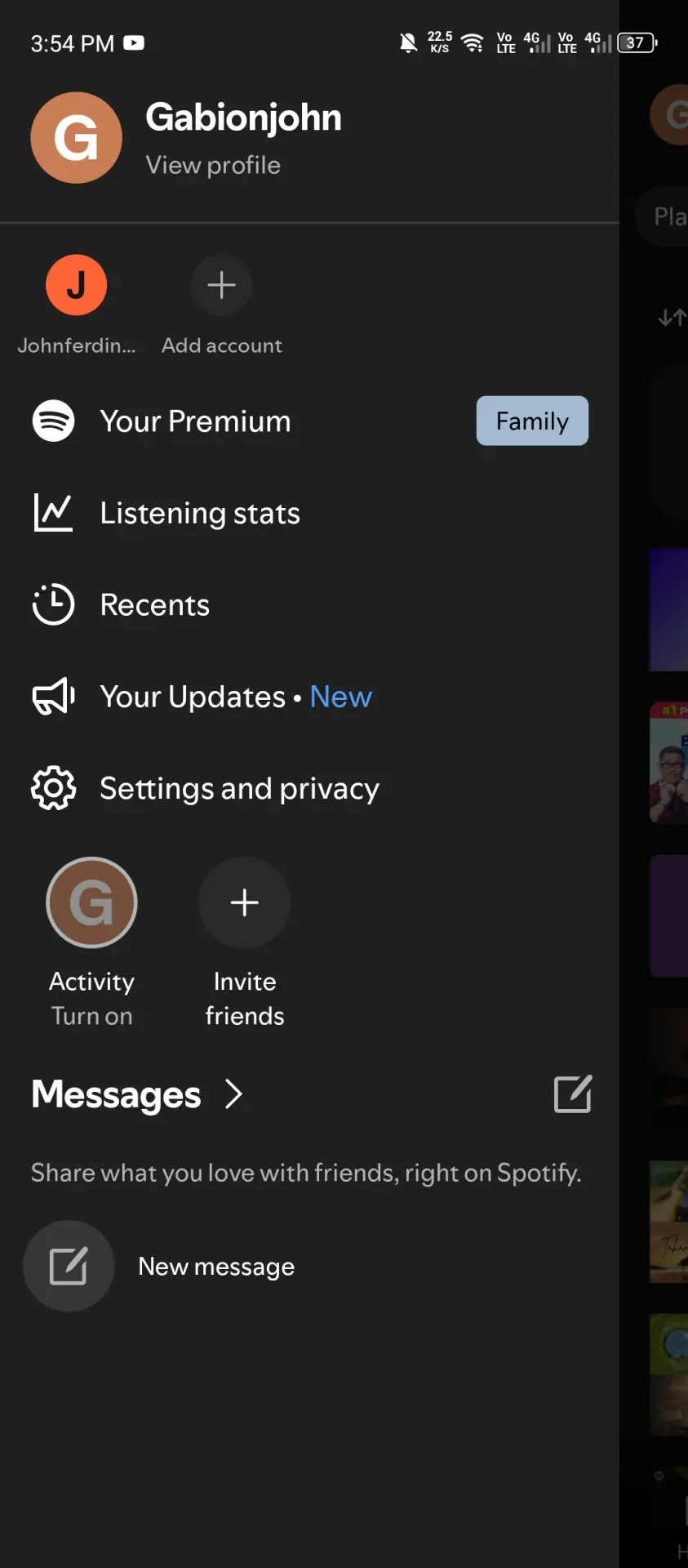Tap the blue New label

point(341,697)
